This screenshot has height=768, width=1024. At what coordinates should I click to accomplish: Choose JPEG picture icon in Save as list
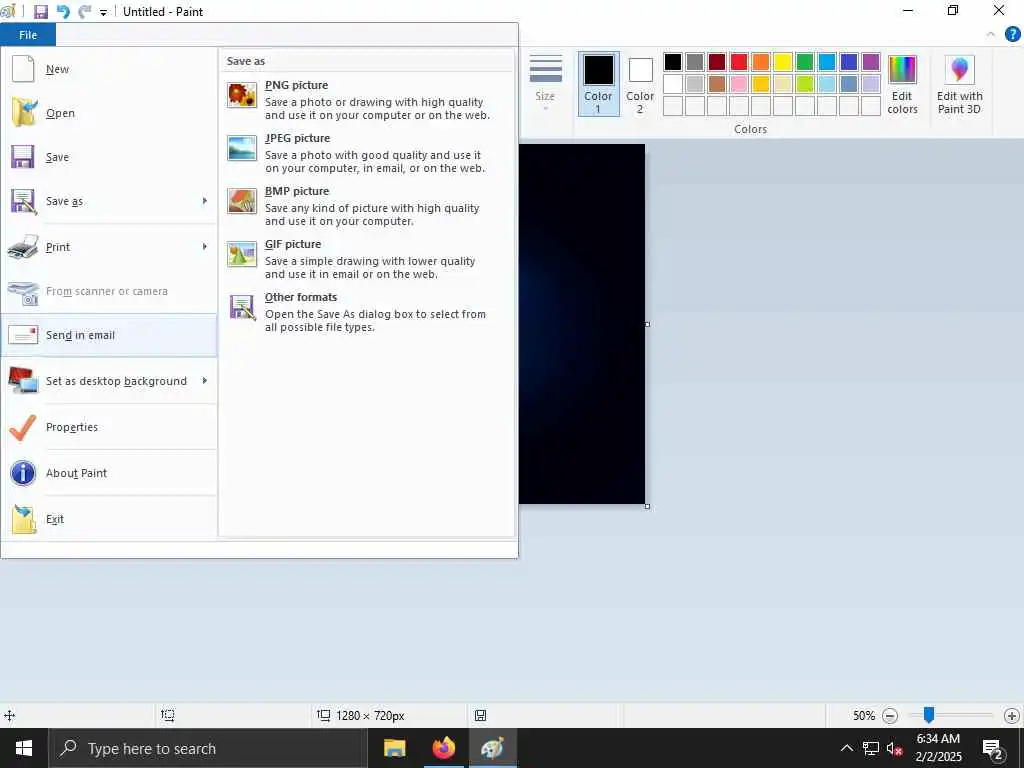pyautogui.click(x=242, y=148)
